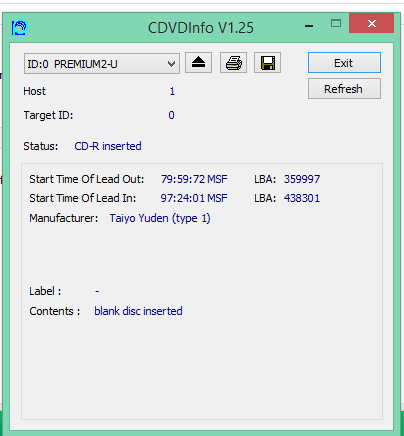Click the lead out time '79:59:72 MSF'

click(194, 179)
